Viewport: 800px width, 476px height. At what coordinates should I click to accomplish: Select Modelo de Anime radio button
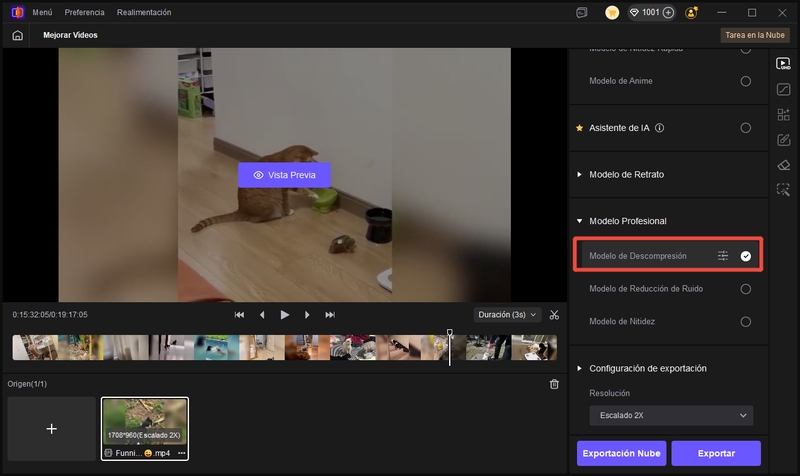745,81
